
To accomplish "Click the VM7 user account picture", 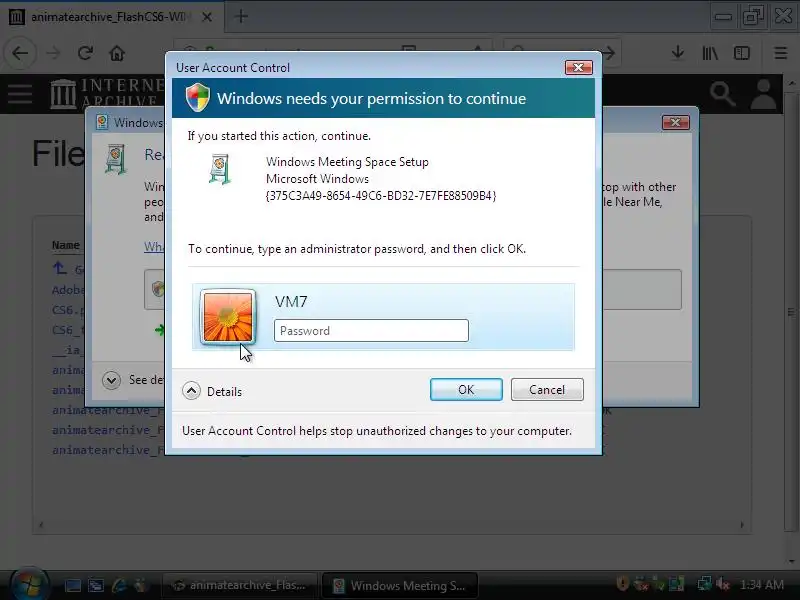I will pyautogui.click(x=228, y=317).
